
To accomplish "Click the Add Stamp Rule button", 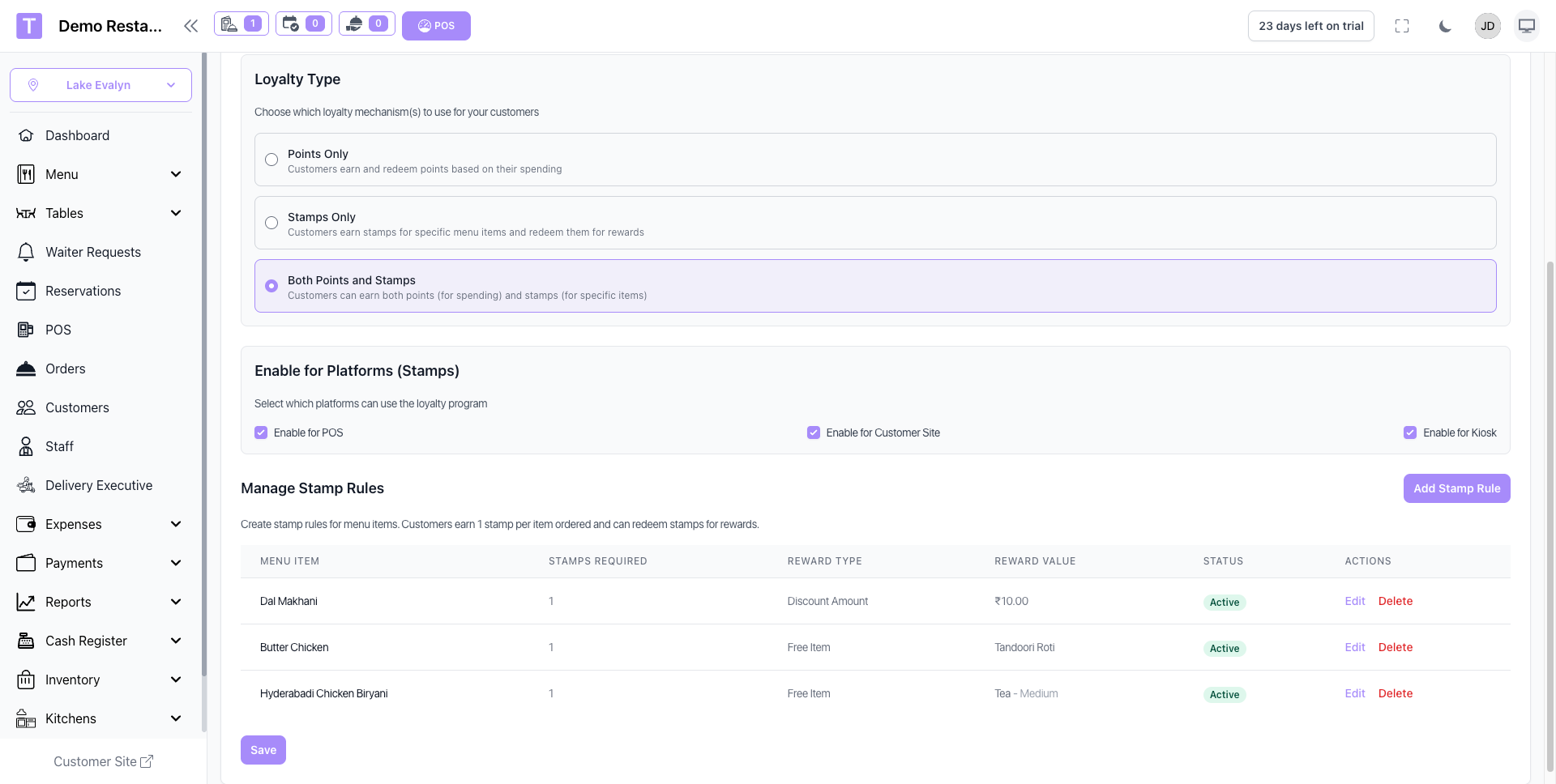I will click(x=1456, y=488).
